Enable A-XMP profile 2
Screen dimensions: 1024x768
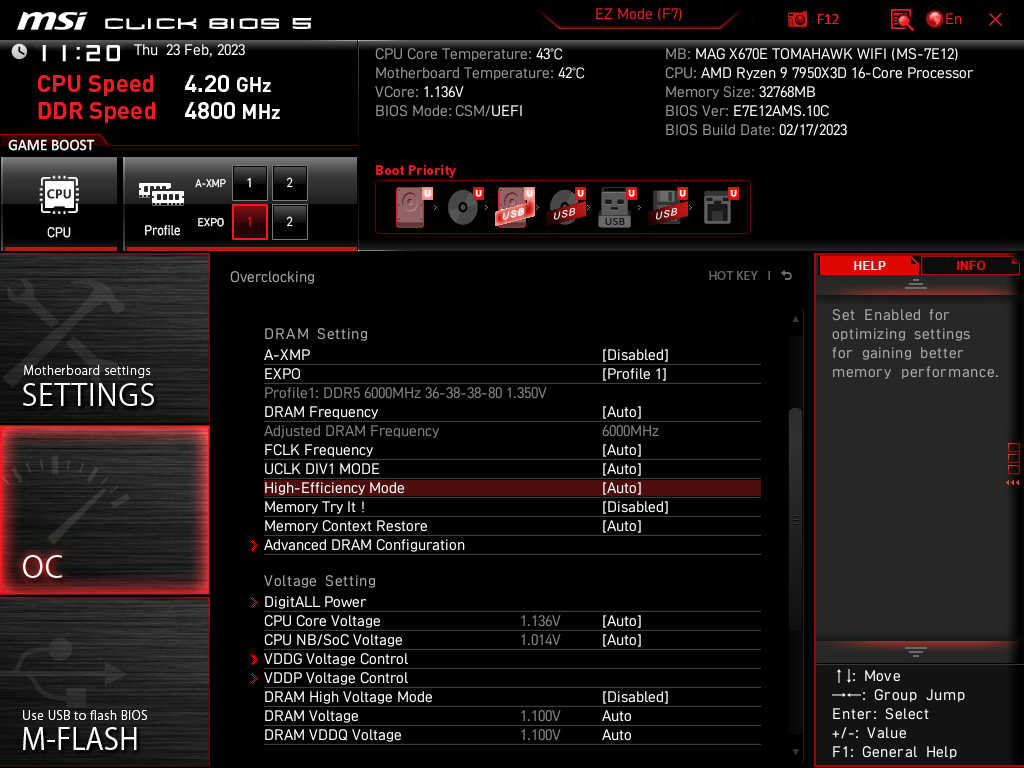pos(289,183)
